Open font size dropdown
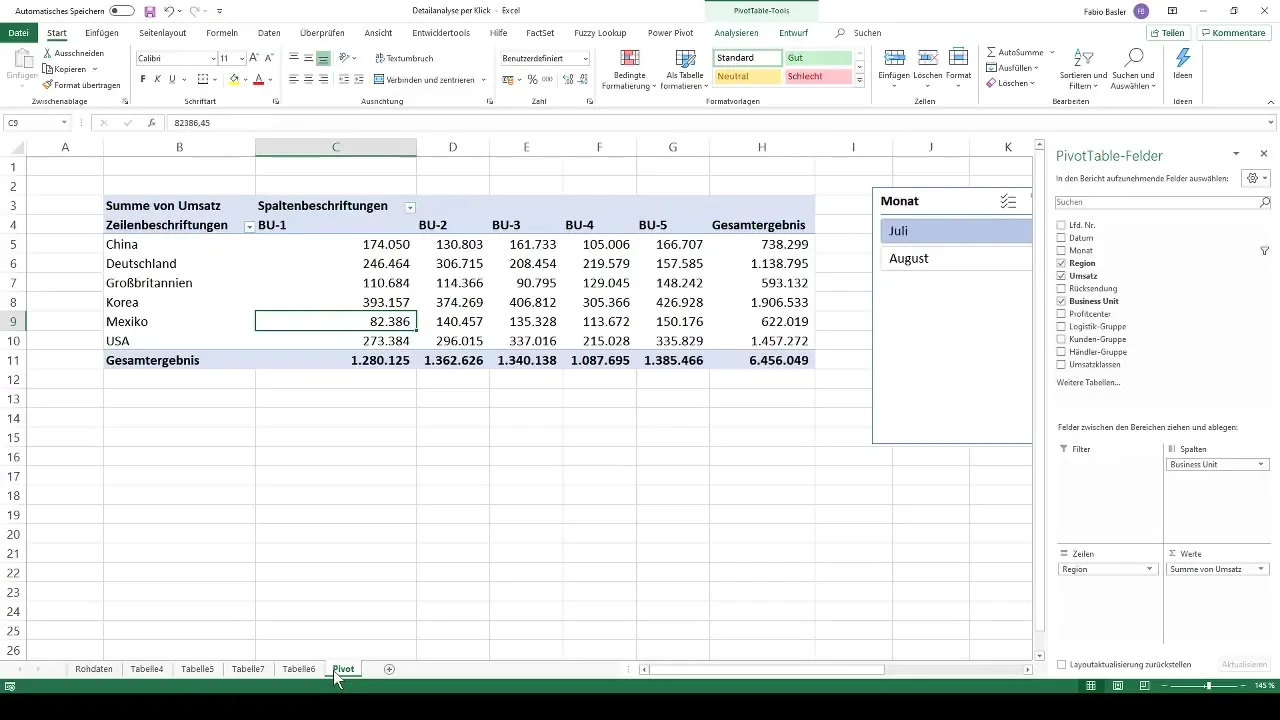The image size is (1280, 720). tap(241, 59)
